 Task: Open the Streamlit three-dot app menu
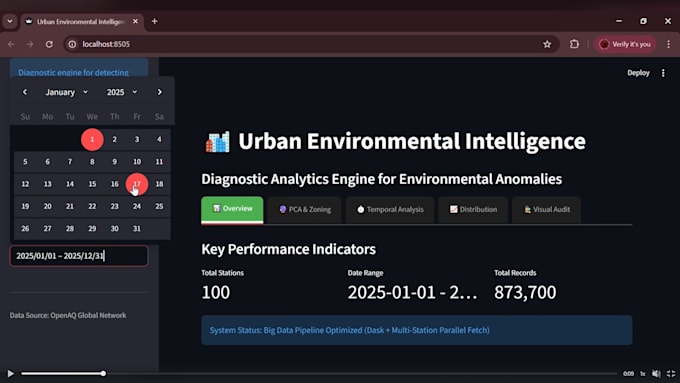pos(663,73)
